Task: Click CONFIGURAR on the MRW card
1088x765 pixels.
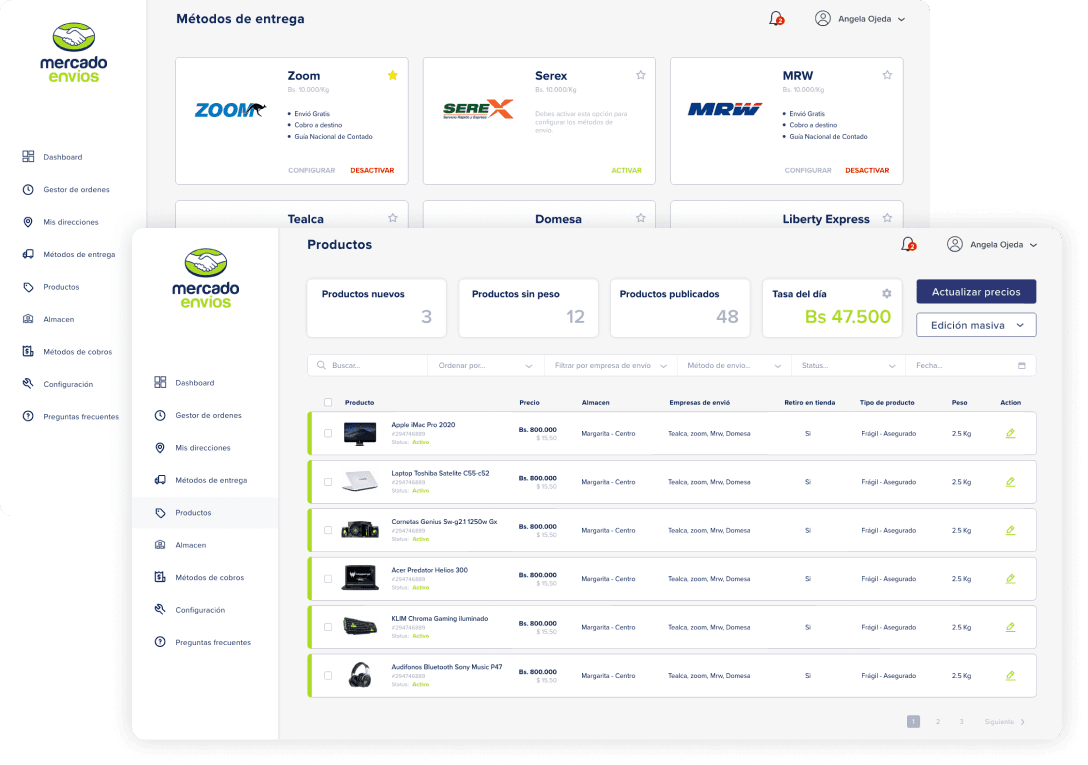Action: (x=808, y=170)
